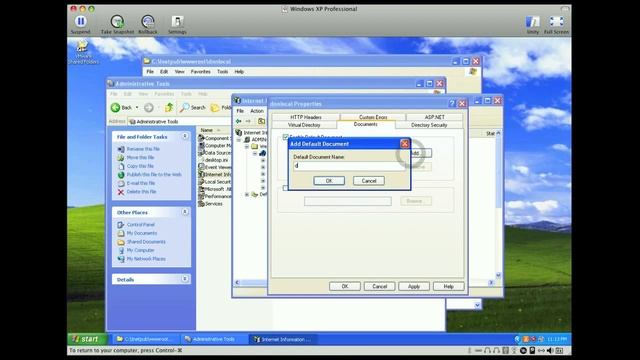Open My Computer from Other Places

click(x=140, y=250)
